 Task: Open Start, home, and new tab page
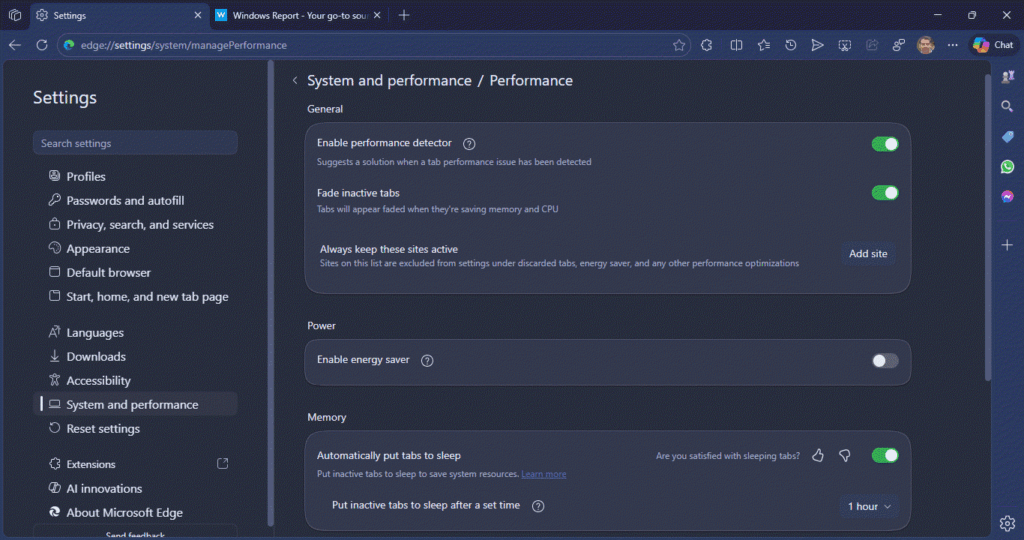[135, 296]
